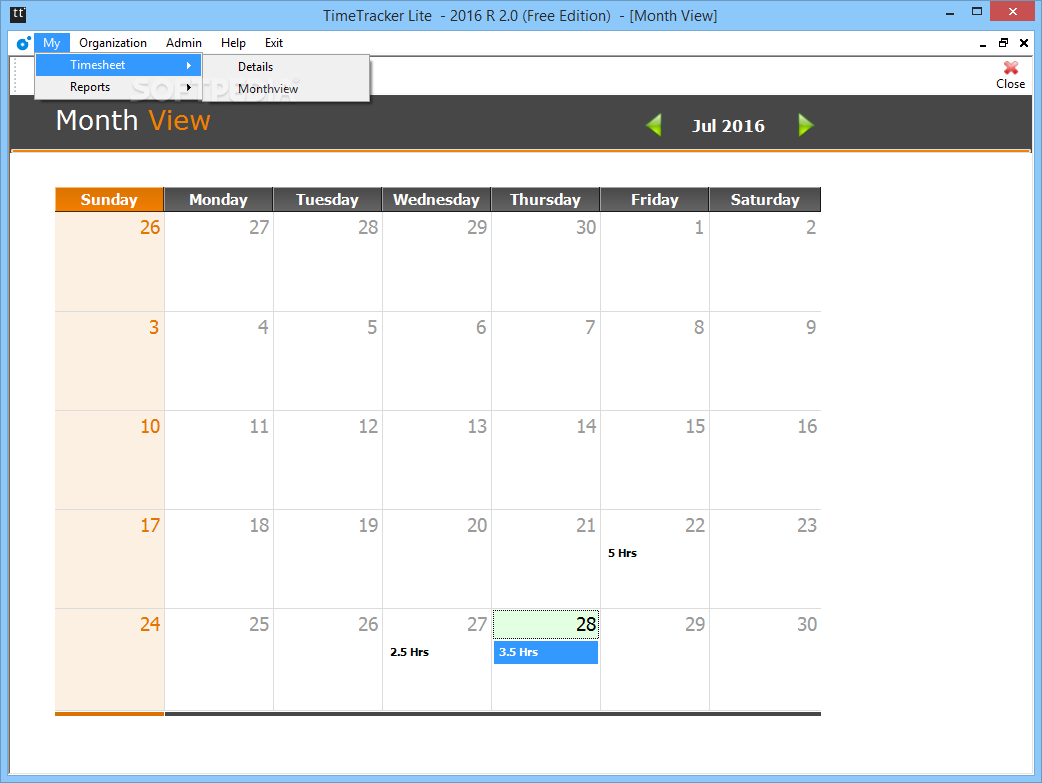Select Sunday July 17 cell
1042x783 pixels.
tap(109, 559)
